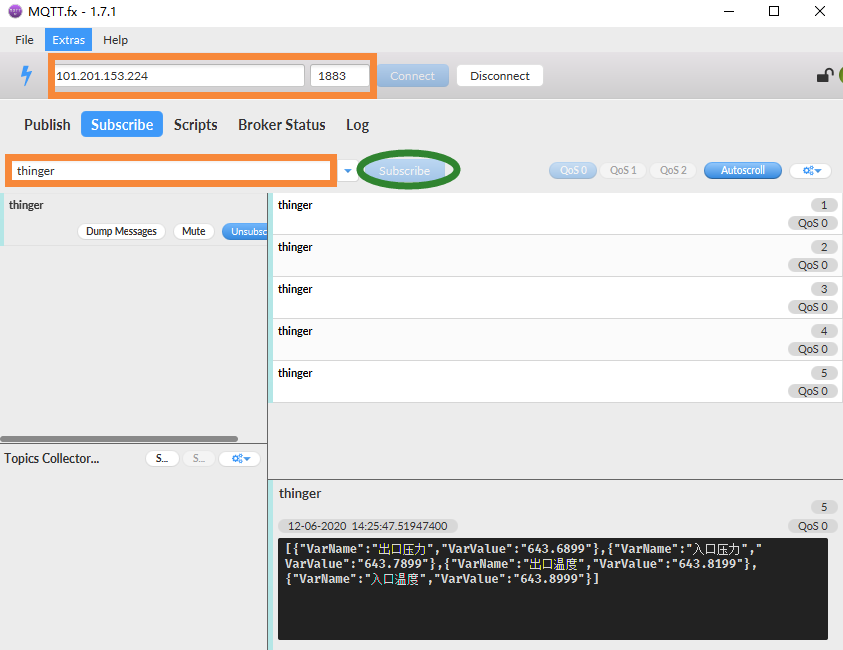Open the Topics Collector gear dropdown
This screenshot has width=843, height=650.
tap(240, 459)
